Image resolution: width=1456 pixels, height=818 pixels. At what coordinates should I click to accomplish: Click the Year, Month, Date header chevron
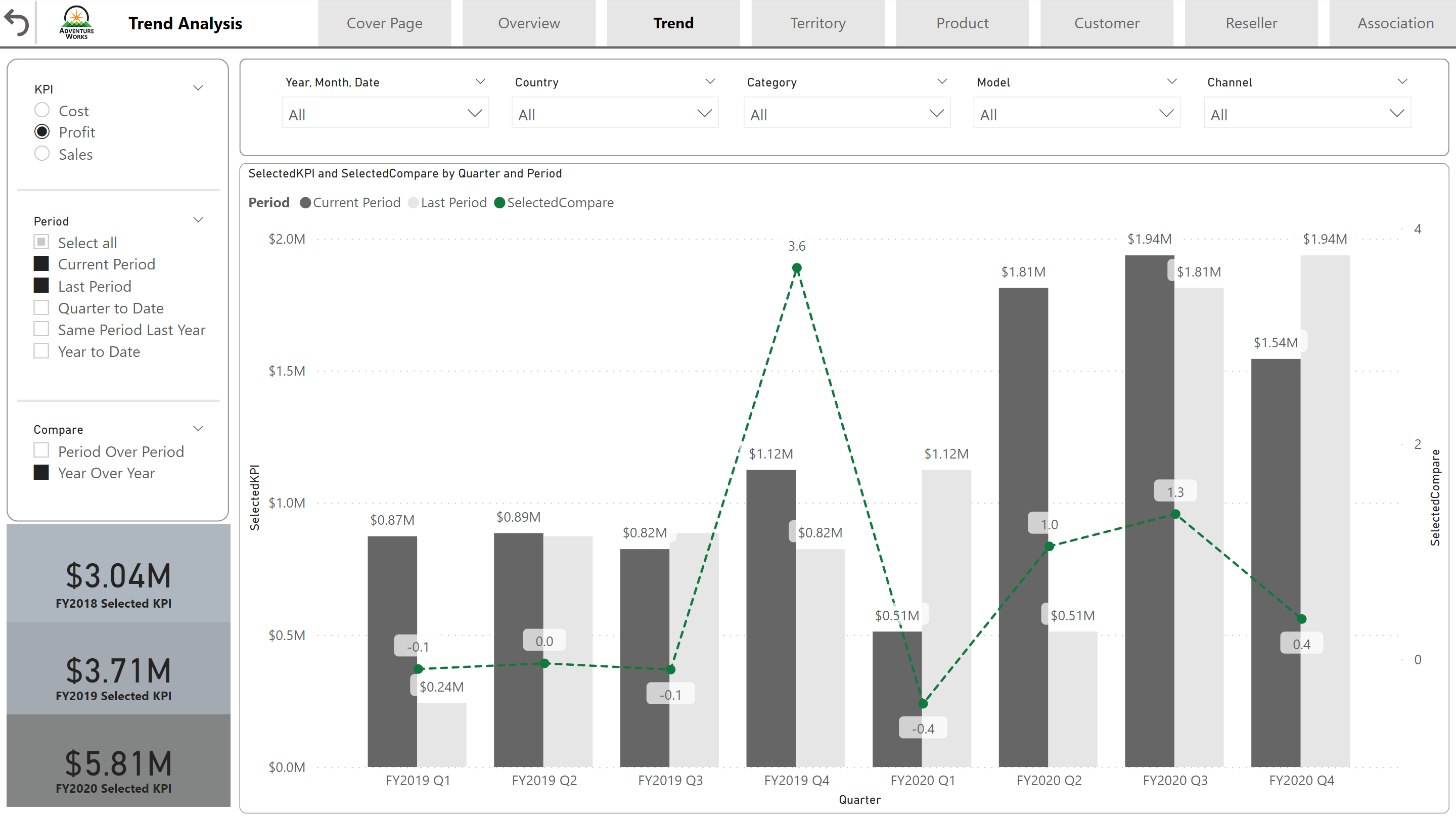click(x=480, y=81)
